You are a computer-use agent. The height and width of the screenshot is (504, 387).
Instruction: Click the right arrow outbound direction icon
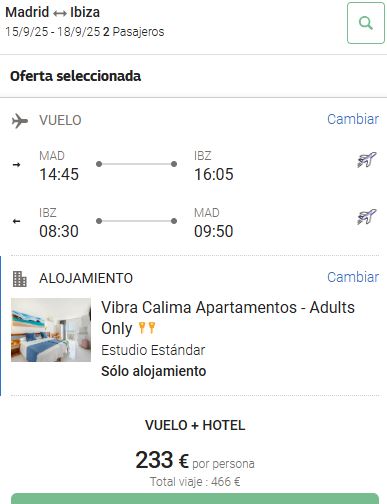(16, 164)
